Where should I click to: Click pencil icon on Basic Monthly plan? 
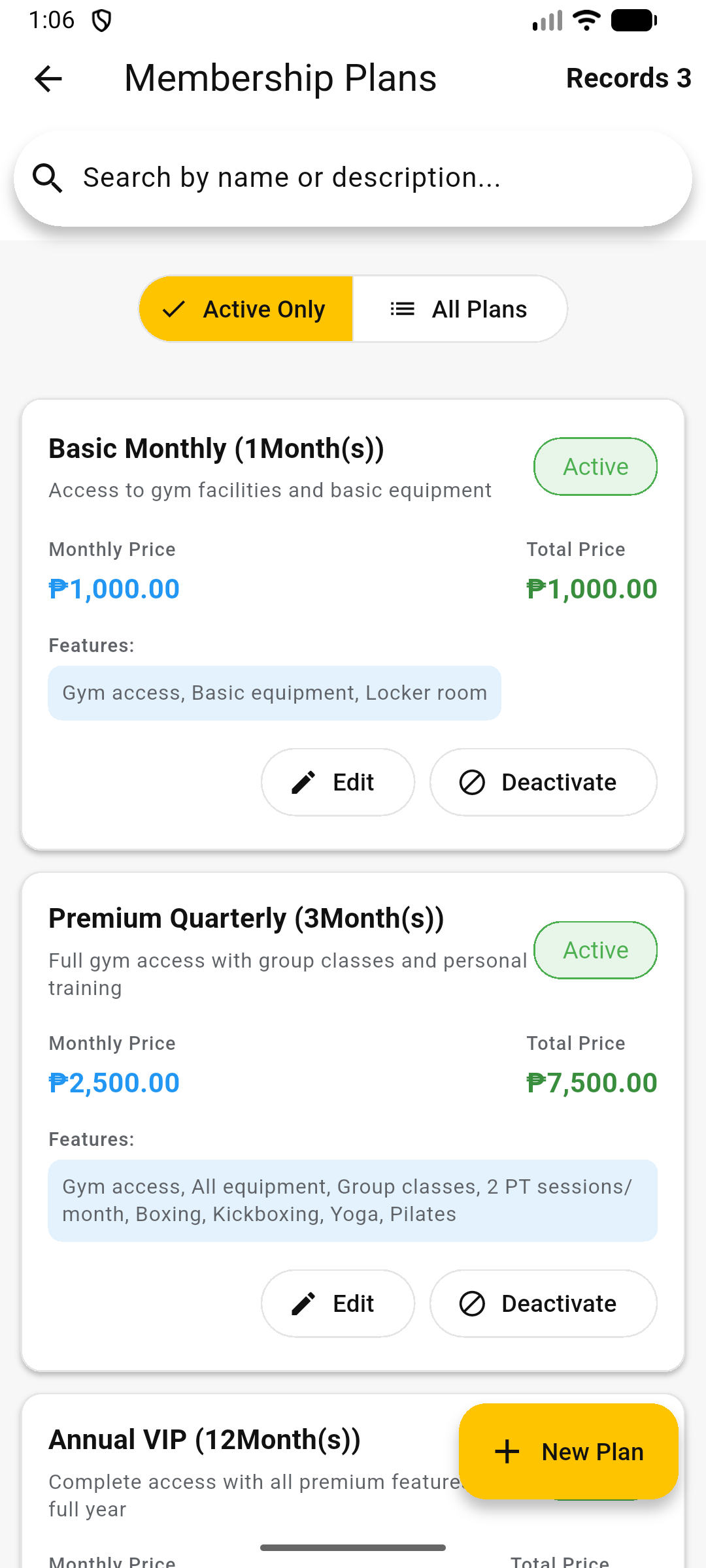303,782
